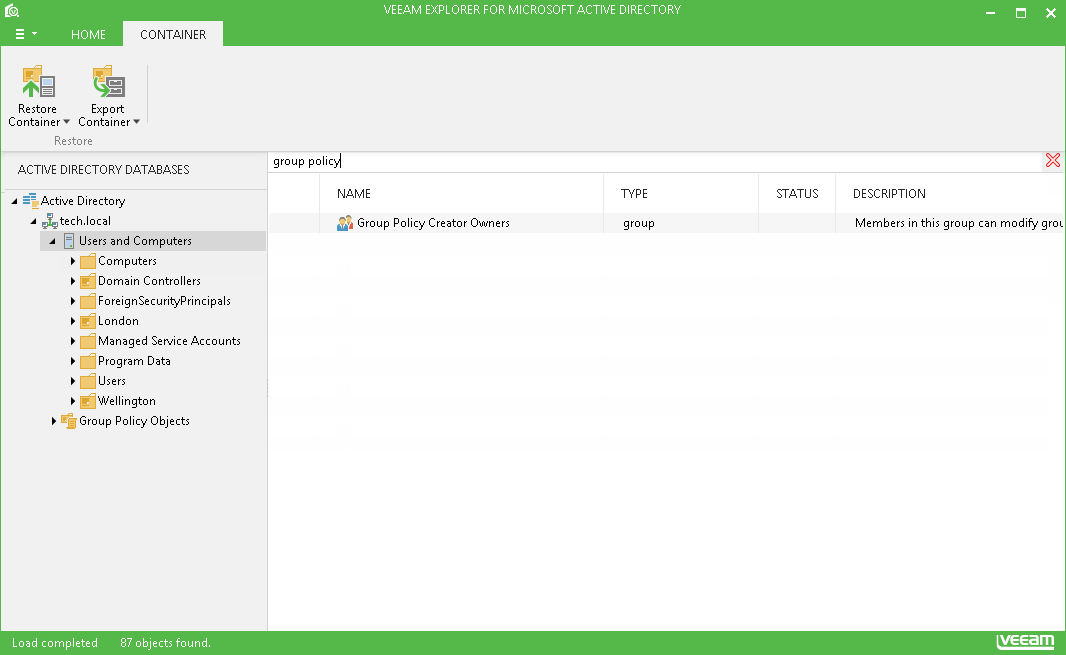Expand the ForeignSecurityPrincipals folder
Viewport: 1066px width, 655px height.
tap(73, 301)
